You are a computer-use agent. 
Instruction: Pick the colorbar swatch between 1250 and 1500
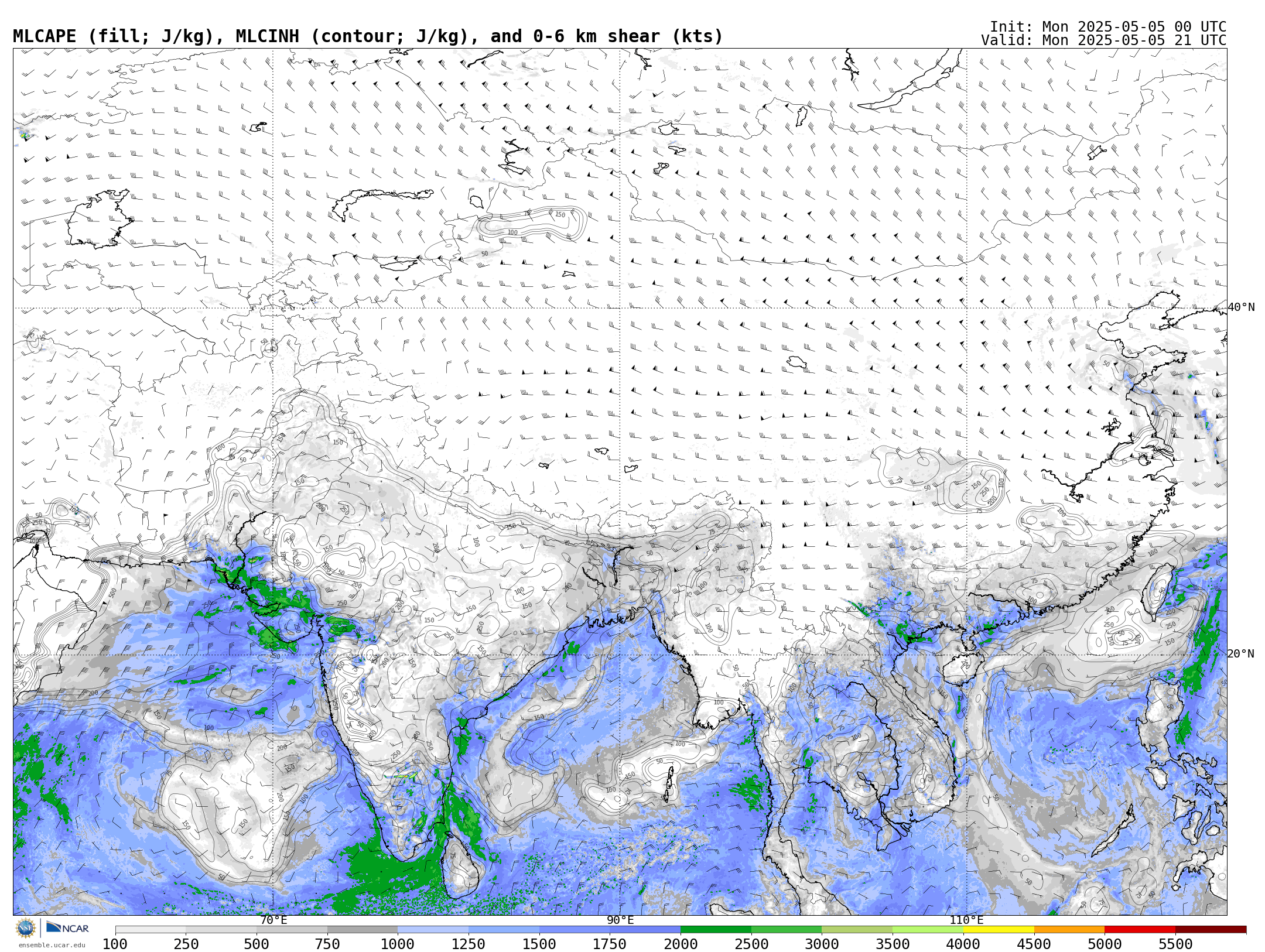pyautogui.click(x=504, y=930)
